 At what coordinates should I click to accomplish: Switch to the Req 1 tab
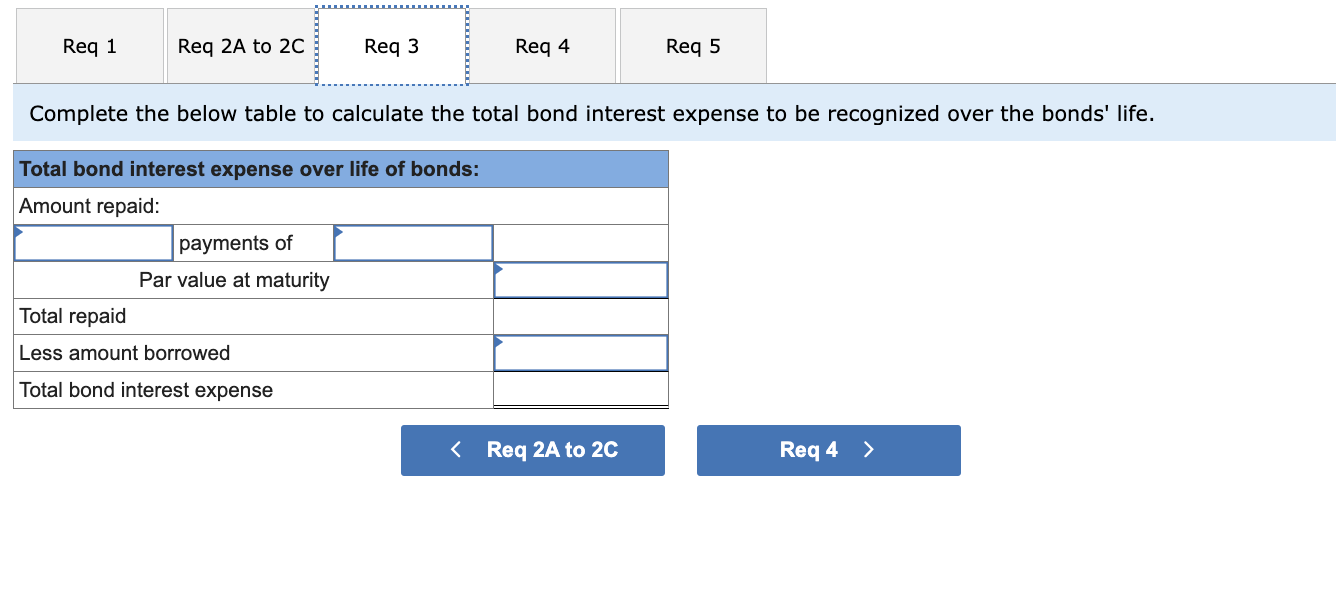[x=89, y=45]
